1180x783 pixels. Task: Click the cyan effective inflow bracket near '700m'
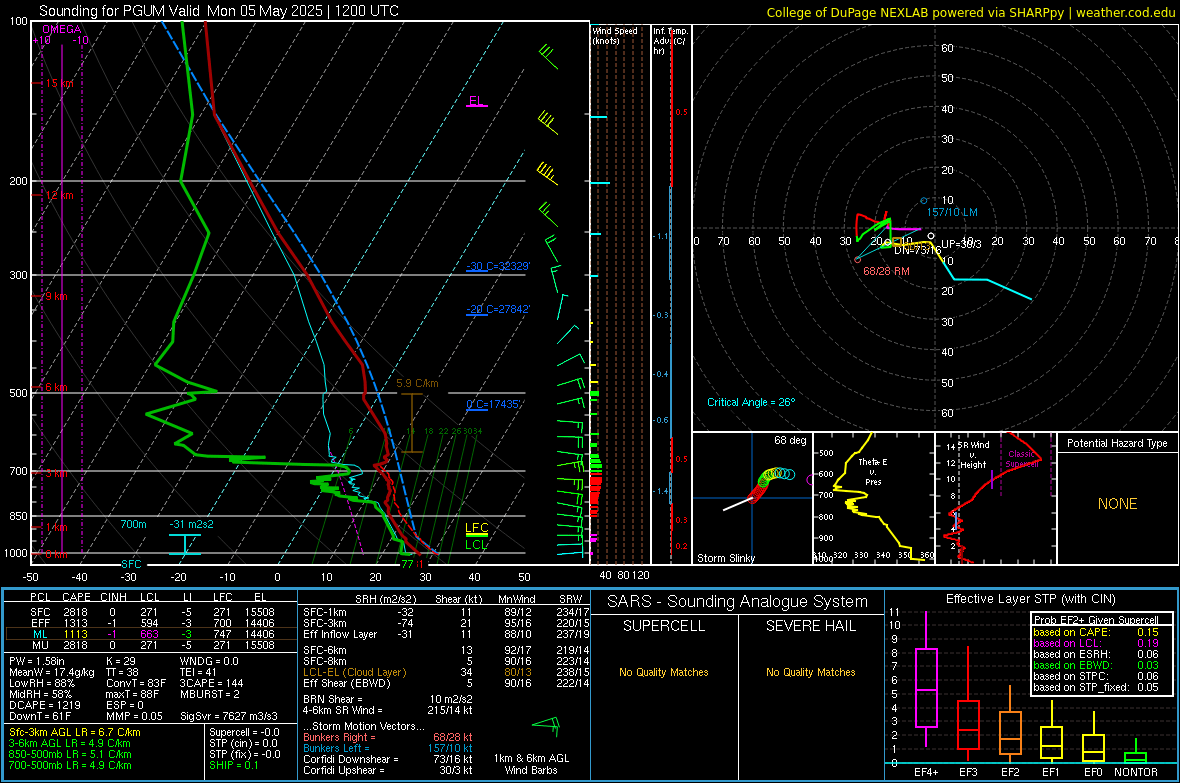(184, 544)
